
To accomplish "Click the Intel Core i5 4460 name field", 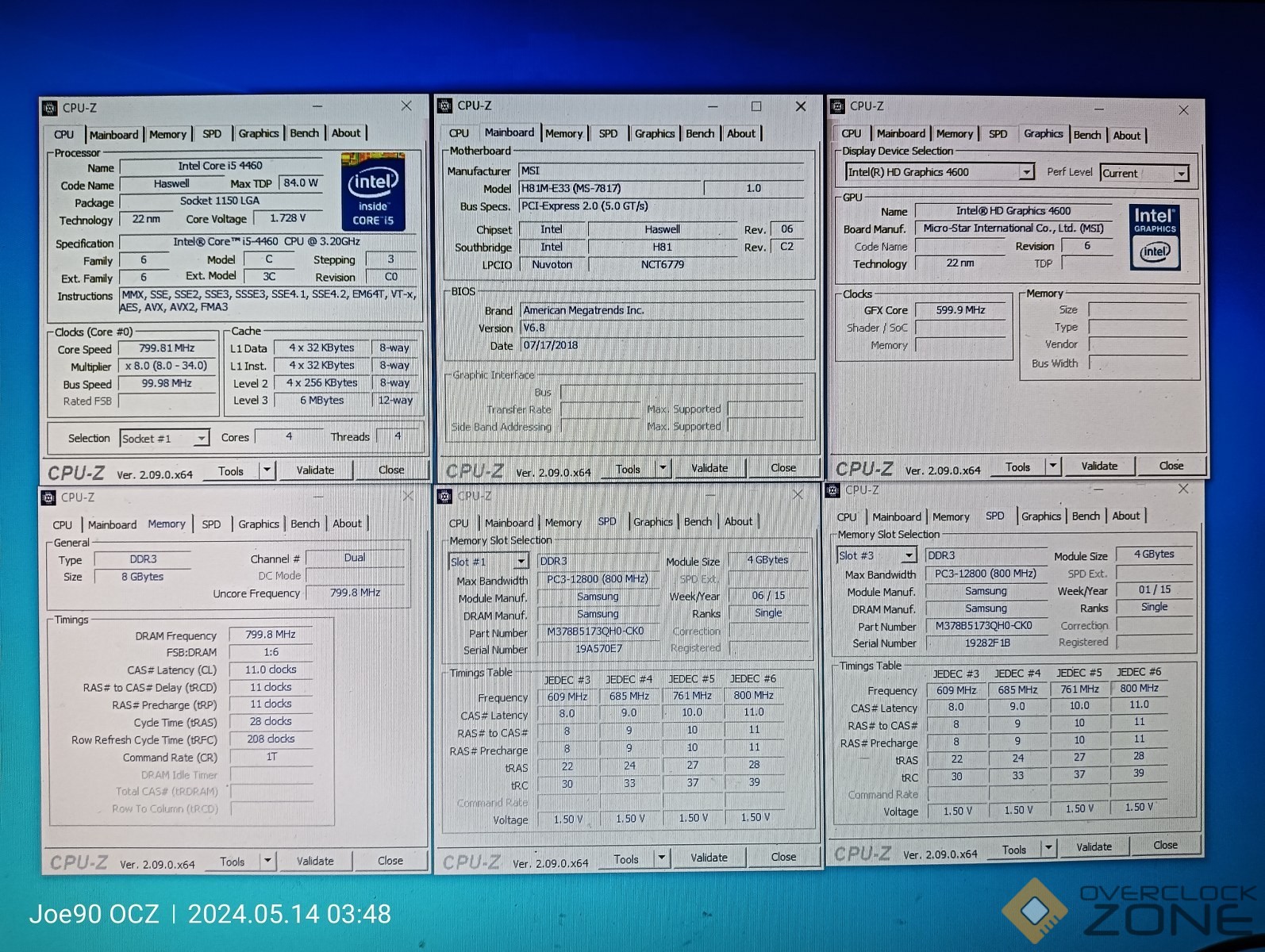I will (x=220, y=167).
